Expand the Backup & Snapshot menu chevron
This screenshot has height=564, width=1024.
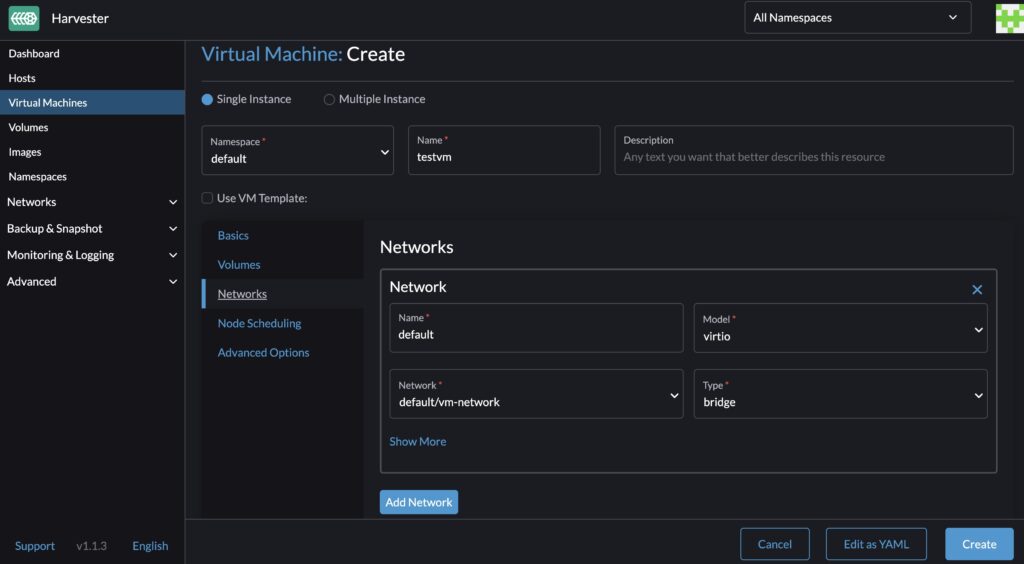click(x=173, y=229)
